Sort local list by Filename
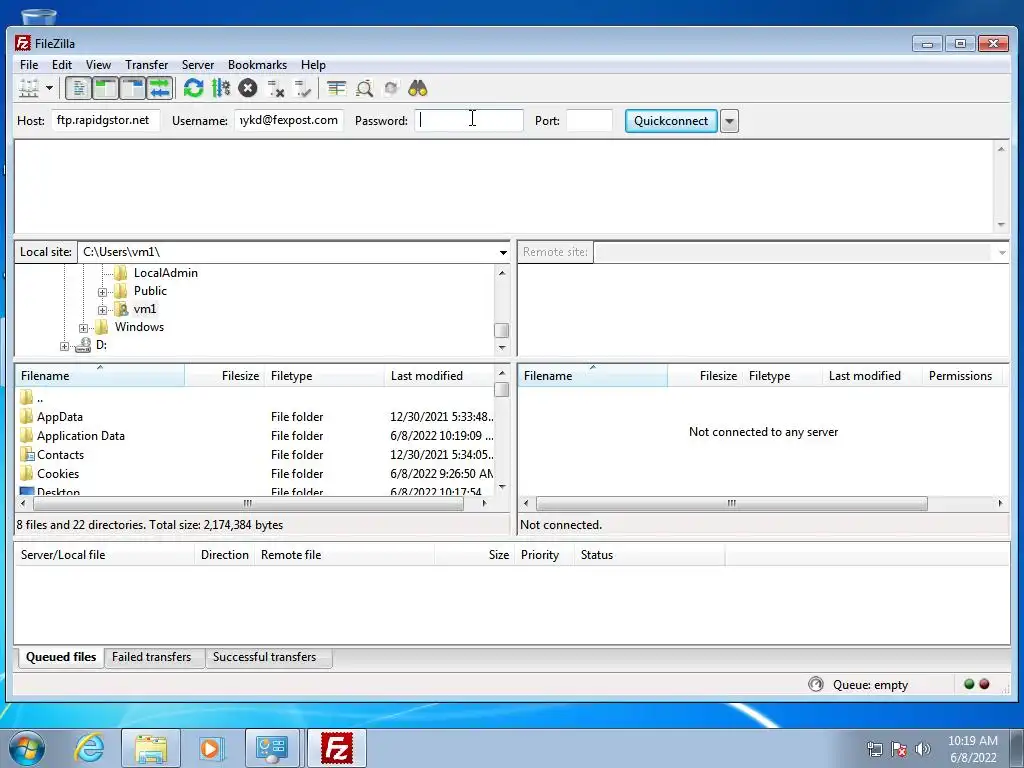 [99, 376]
